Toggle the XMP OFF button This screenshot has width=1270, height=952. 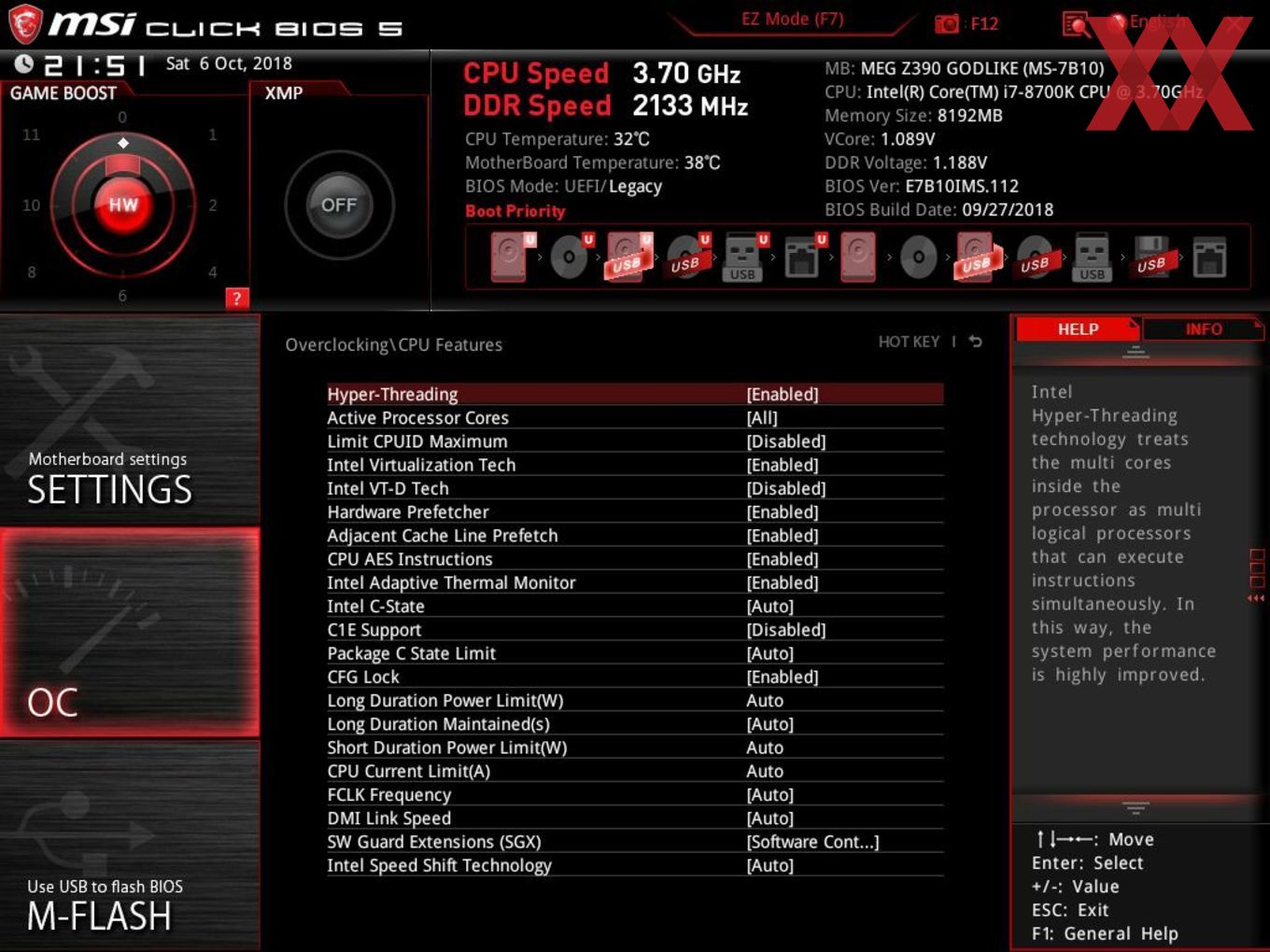coord(339,204)
